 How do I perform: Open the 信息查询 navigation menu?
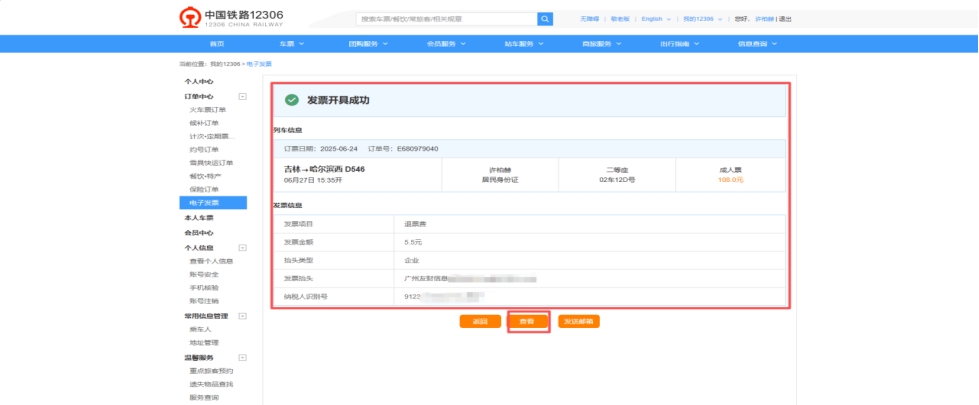click(x=757, y=44)
